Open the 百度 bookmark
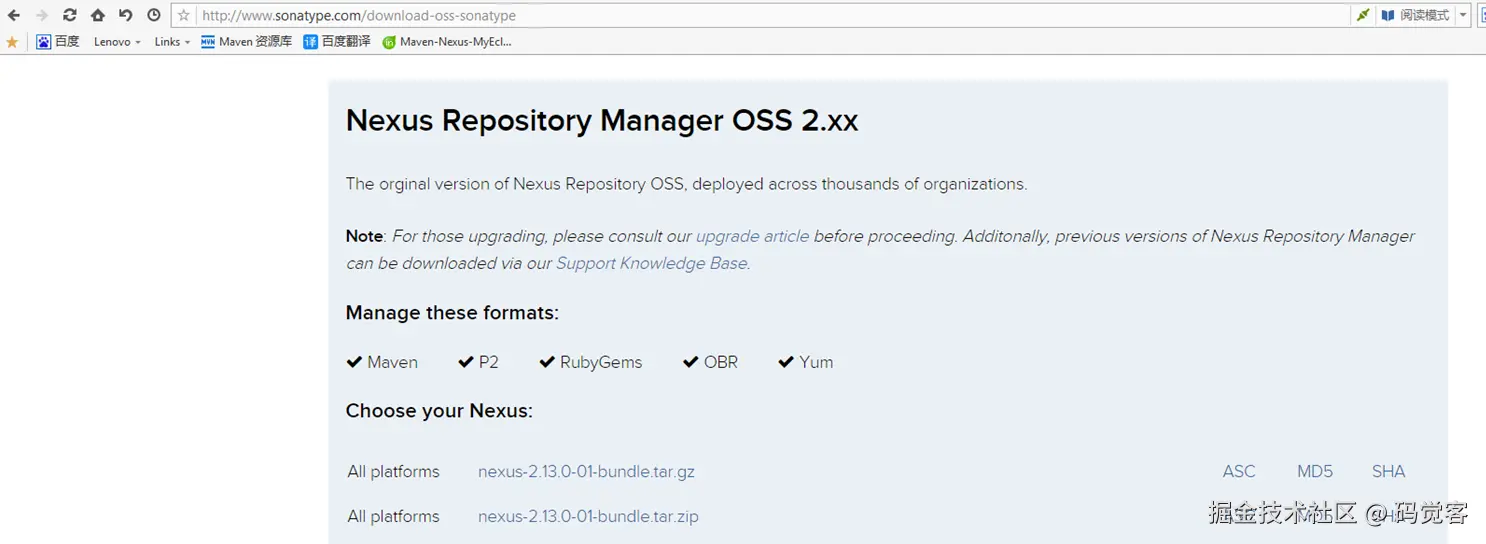 (58, 42)
